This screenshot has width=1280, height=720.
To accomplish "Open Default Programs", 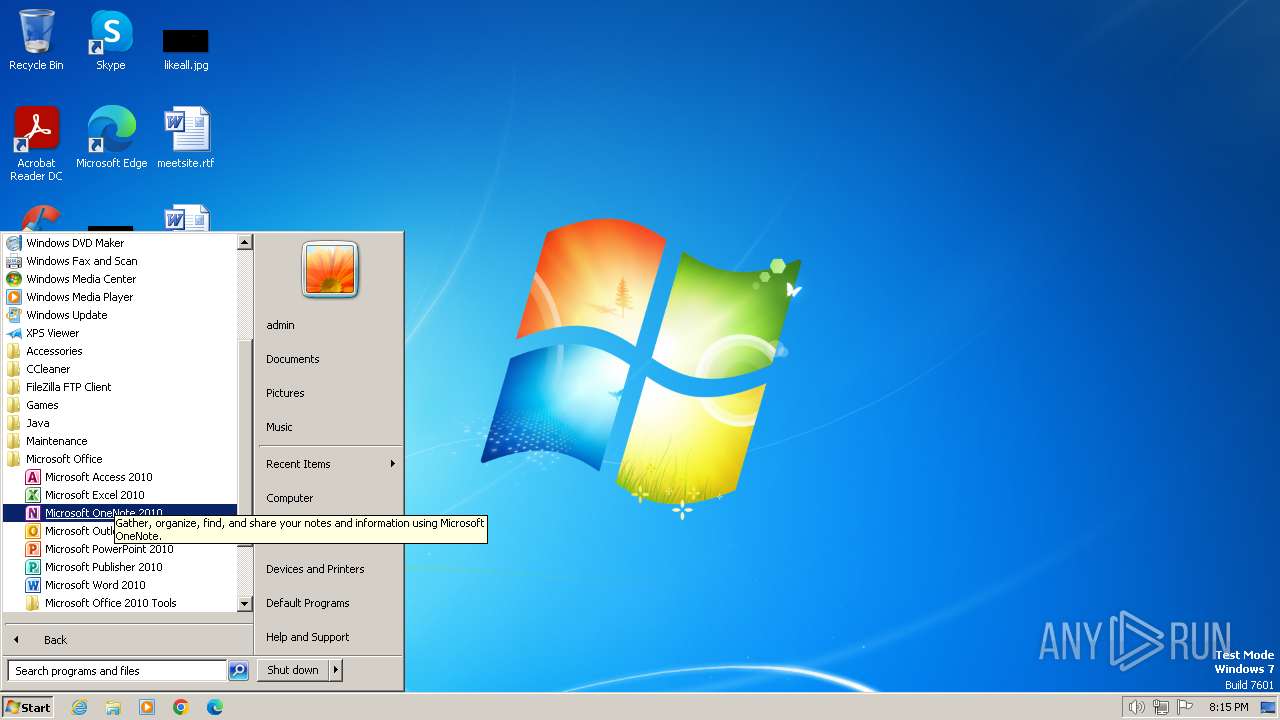I will (x=329, y=603).
